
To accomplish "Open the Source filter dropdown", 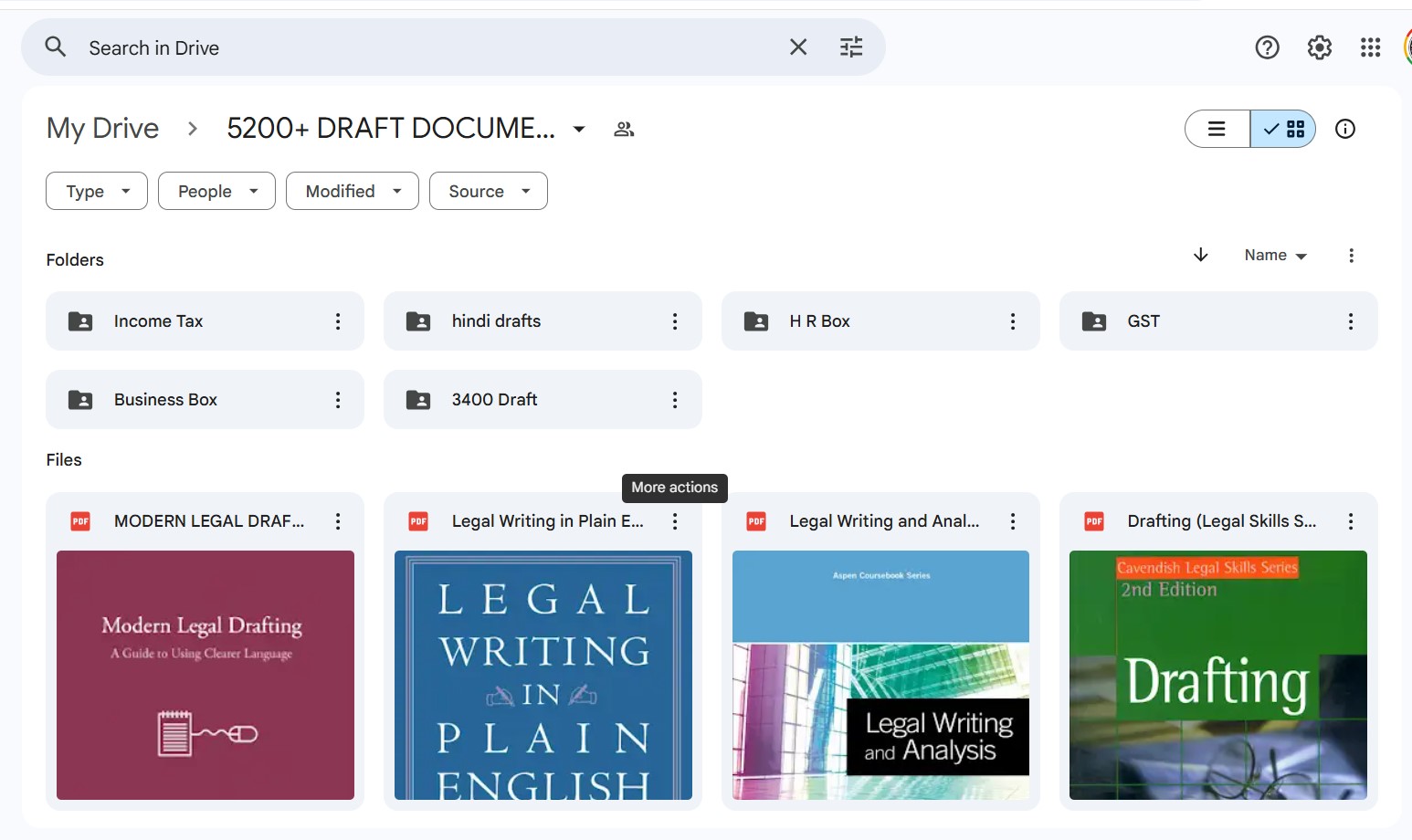I will coord(489,191).
